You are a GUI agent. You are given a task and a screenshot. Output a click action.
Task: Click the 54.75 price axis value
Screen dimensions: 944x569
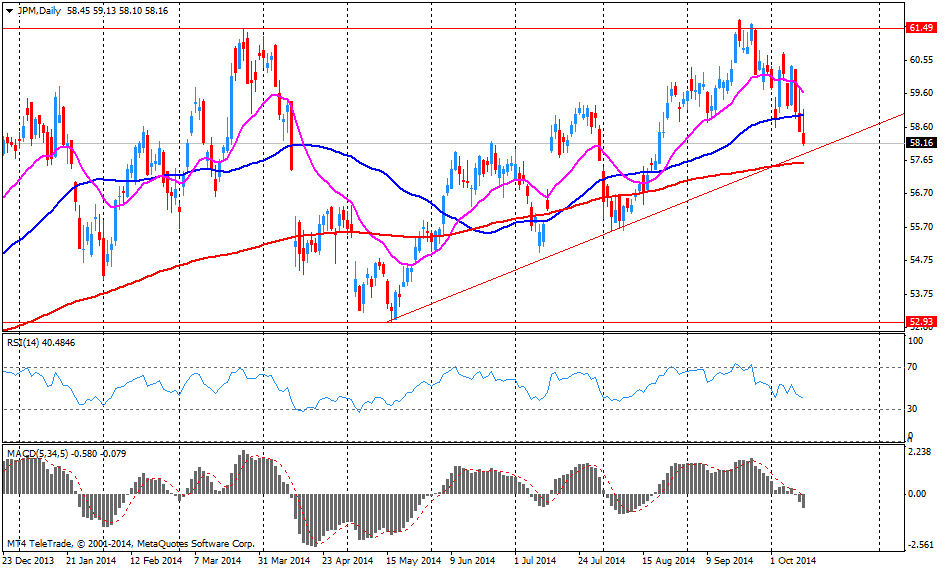click(x=920, y=261)
